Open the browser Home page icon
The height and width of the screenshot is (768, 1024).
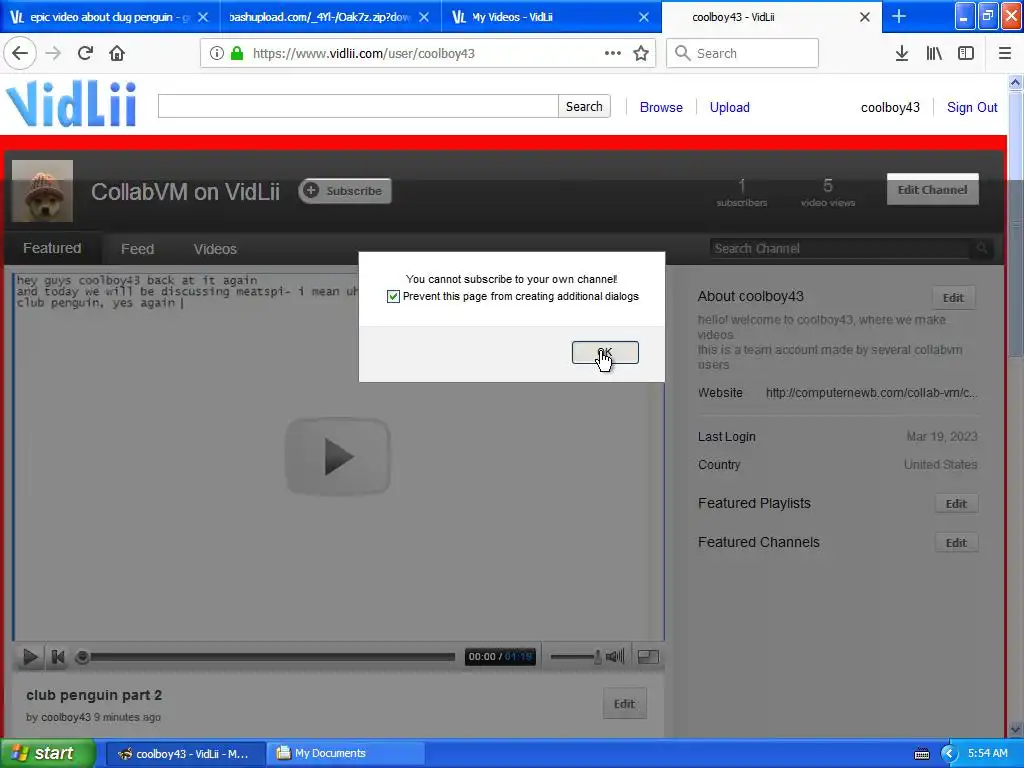117,53
